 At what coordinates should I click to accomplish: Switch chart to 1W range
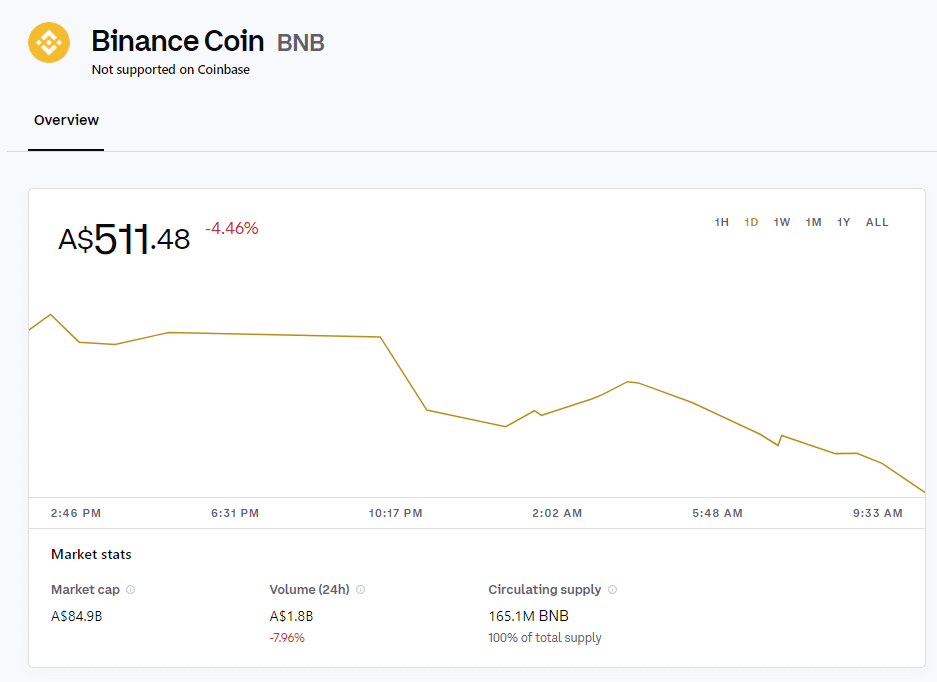[x=782, y=222]
